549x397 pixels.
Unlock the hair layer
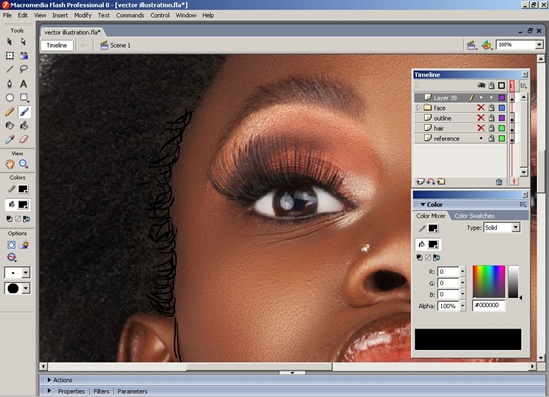point(492,128)
